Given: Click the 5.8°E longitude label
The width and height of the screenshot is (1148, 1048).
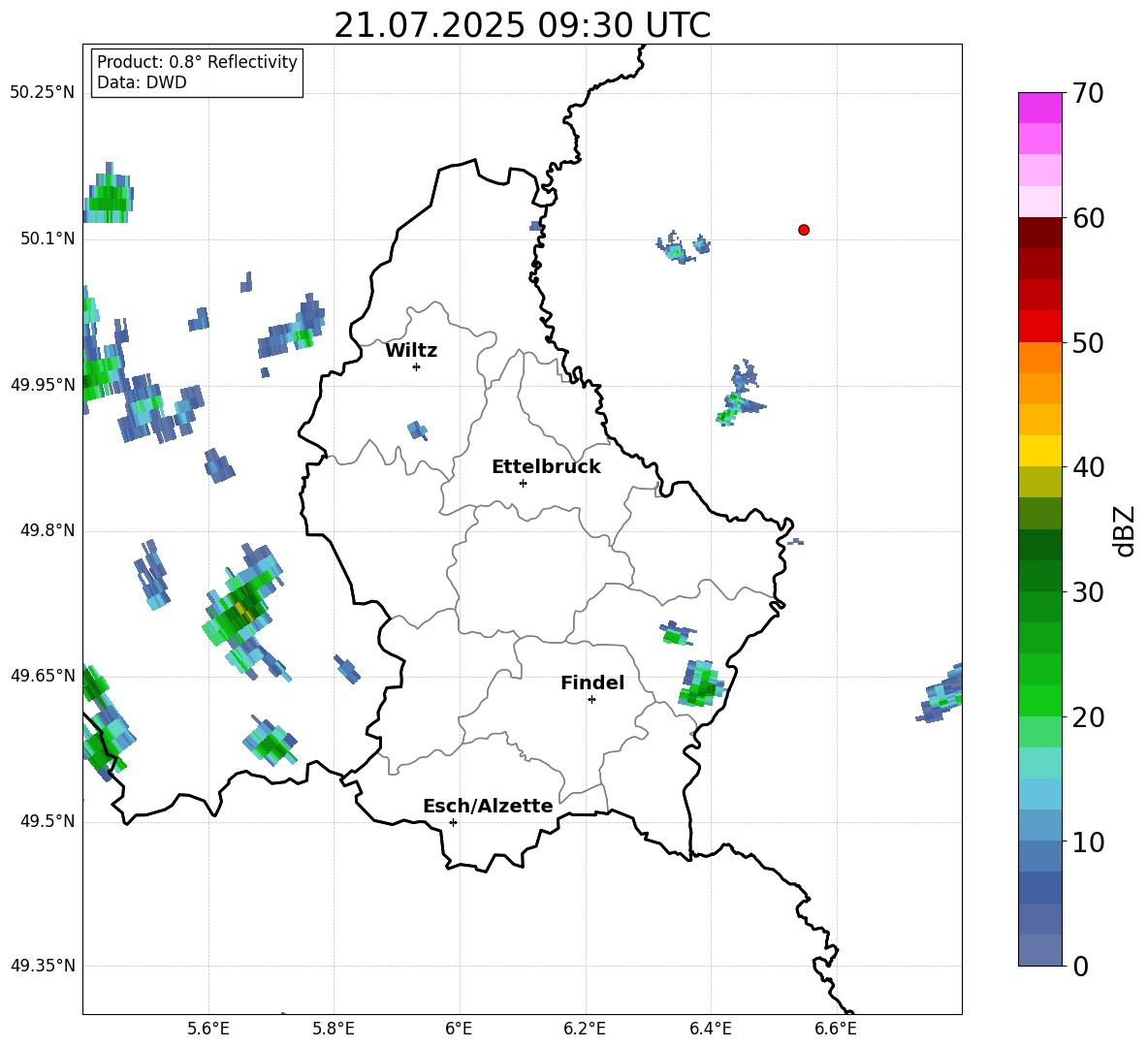Looking at the screenshot, I should pos(334,1029).
